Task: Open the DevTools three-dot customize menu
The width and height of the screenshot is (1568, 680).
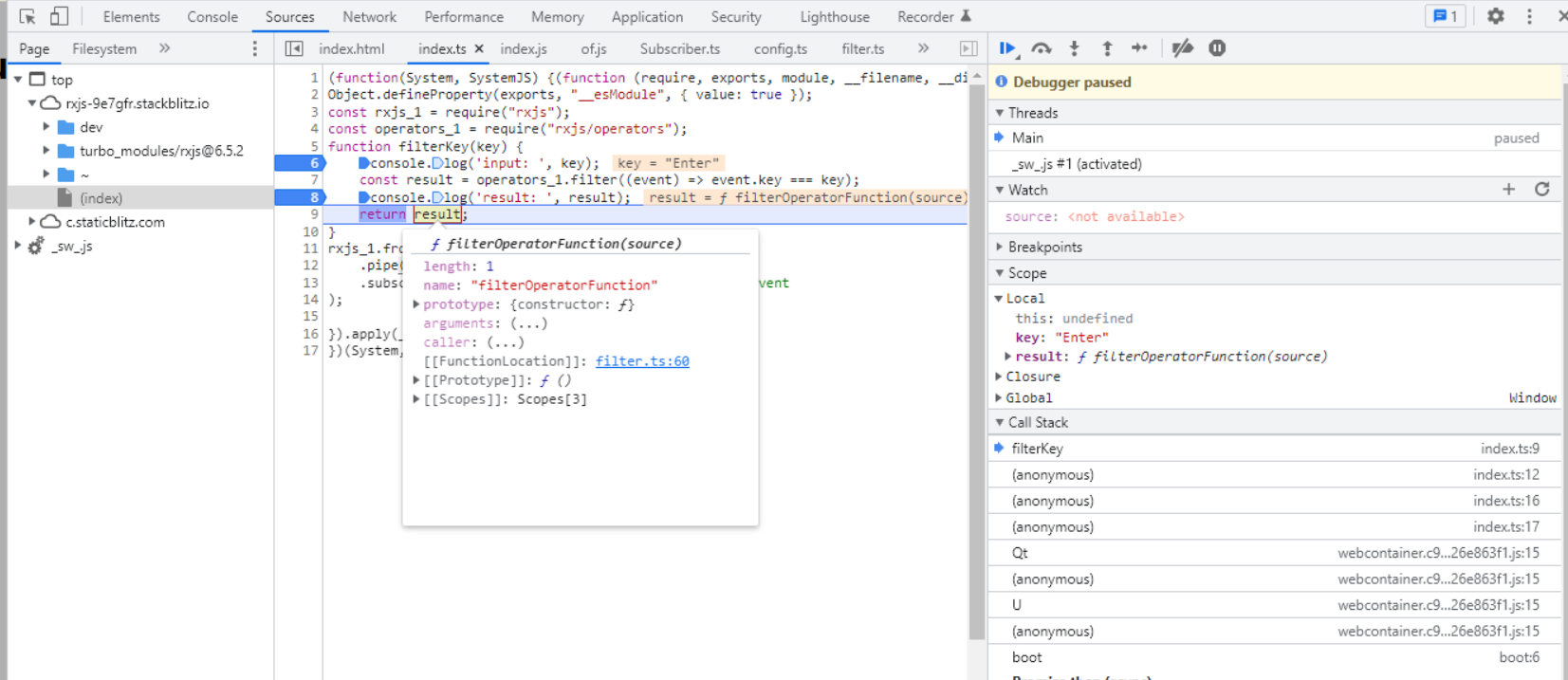Action: click(x=1529, y=16)
